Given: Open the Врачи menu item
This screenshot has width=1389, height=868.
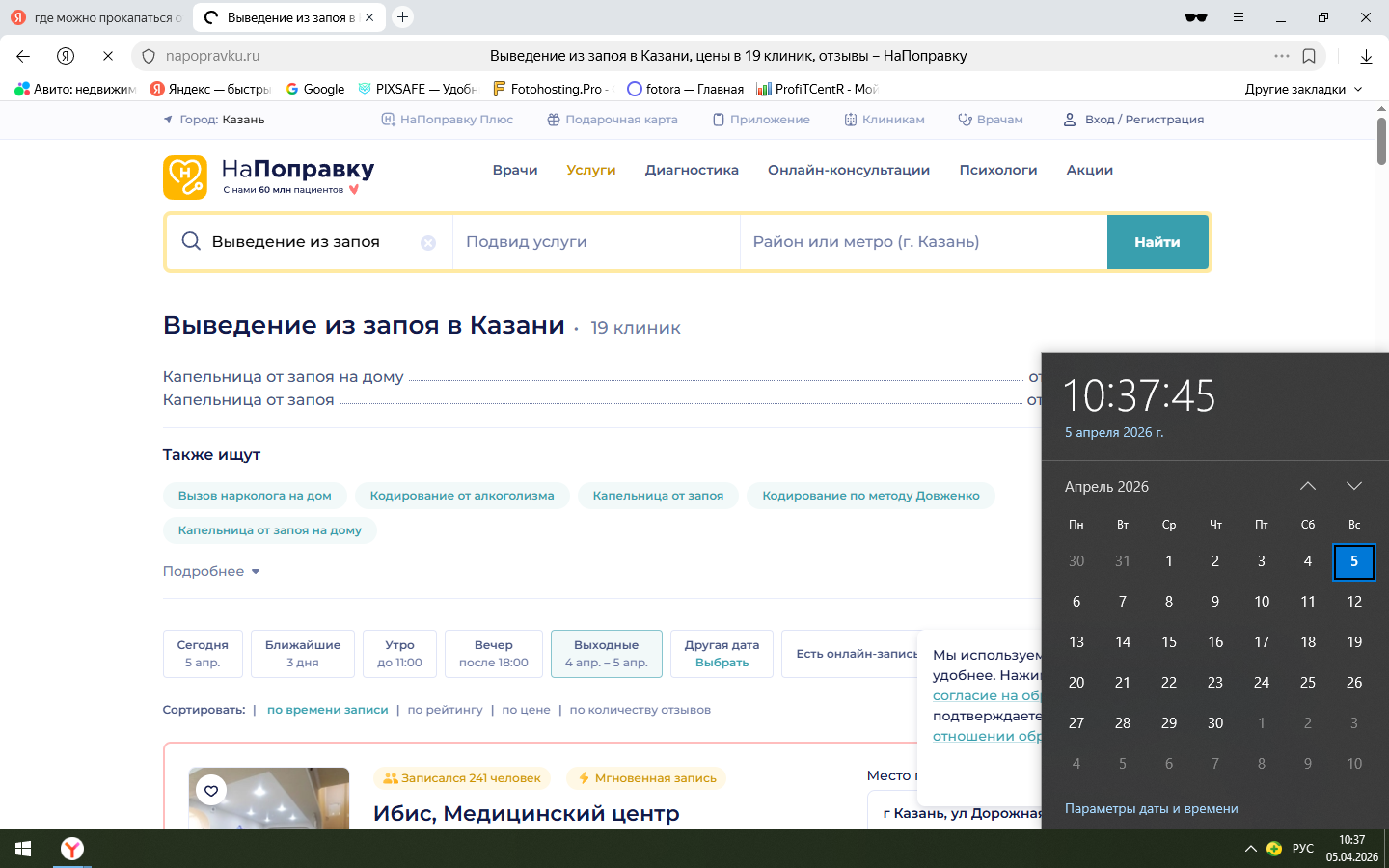Looking at the screenshot, I should coord(515,170).
